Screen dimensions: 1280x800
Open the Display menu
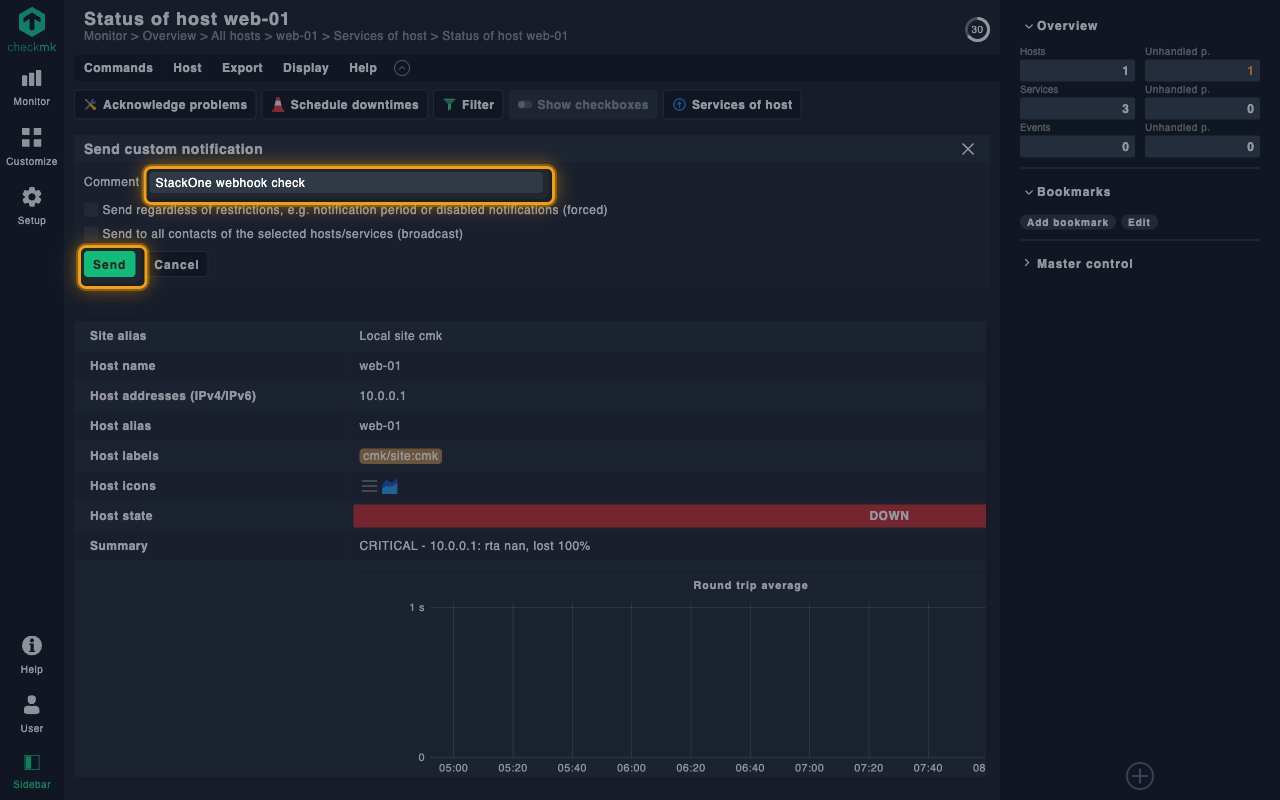coord(306,68)
